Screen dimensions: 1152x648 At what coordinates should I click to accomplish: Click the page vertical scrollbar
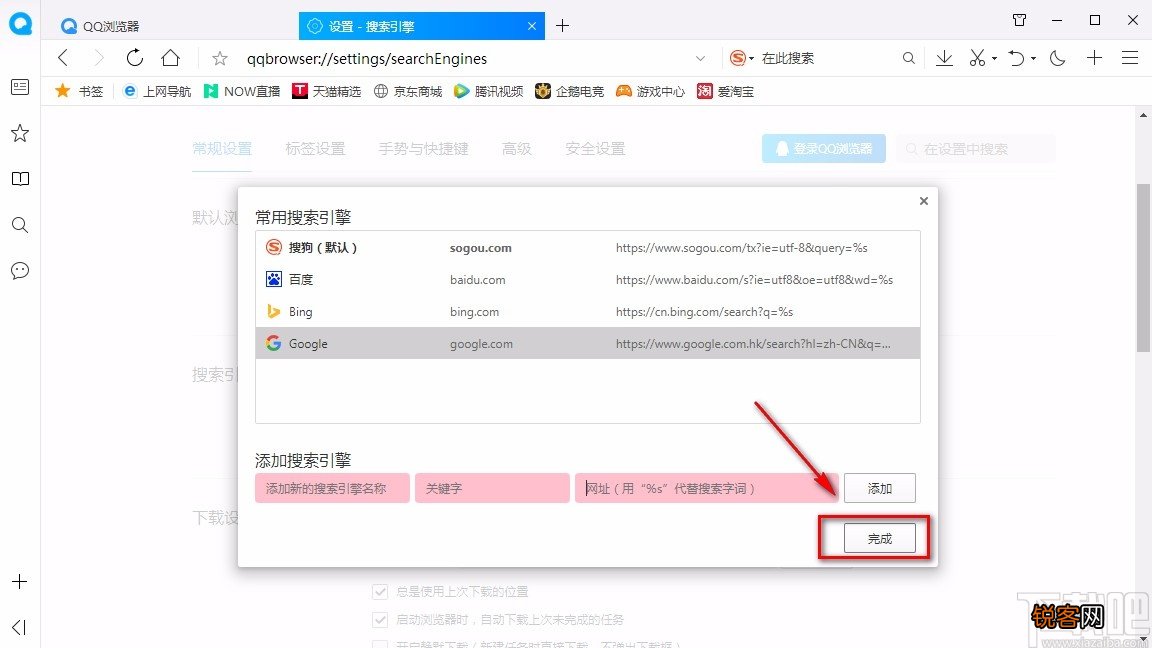[1143, 267]
